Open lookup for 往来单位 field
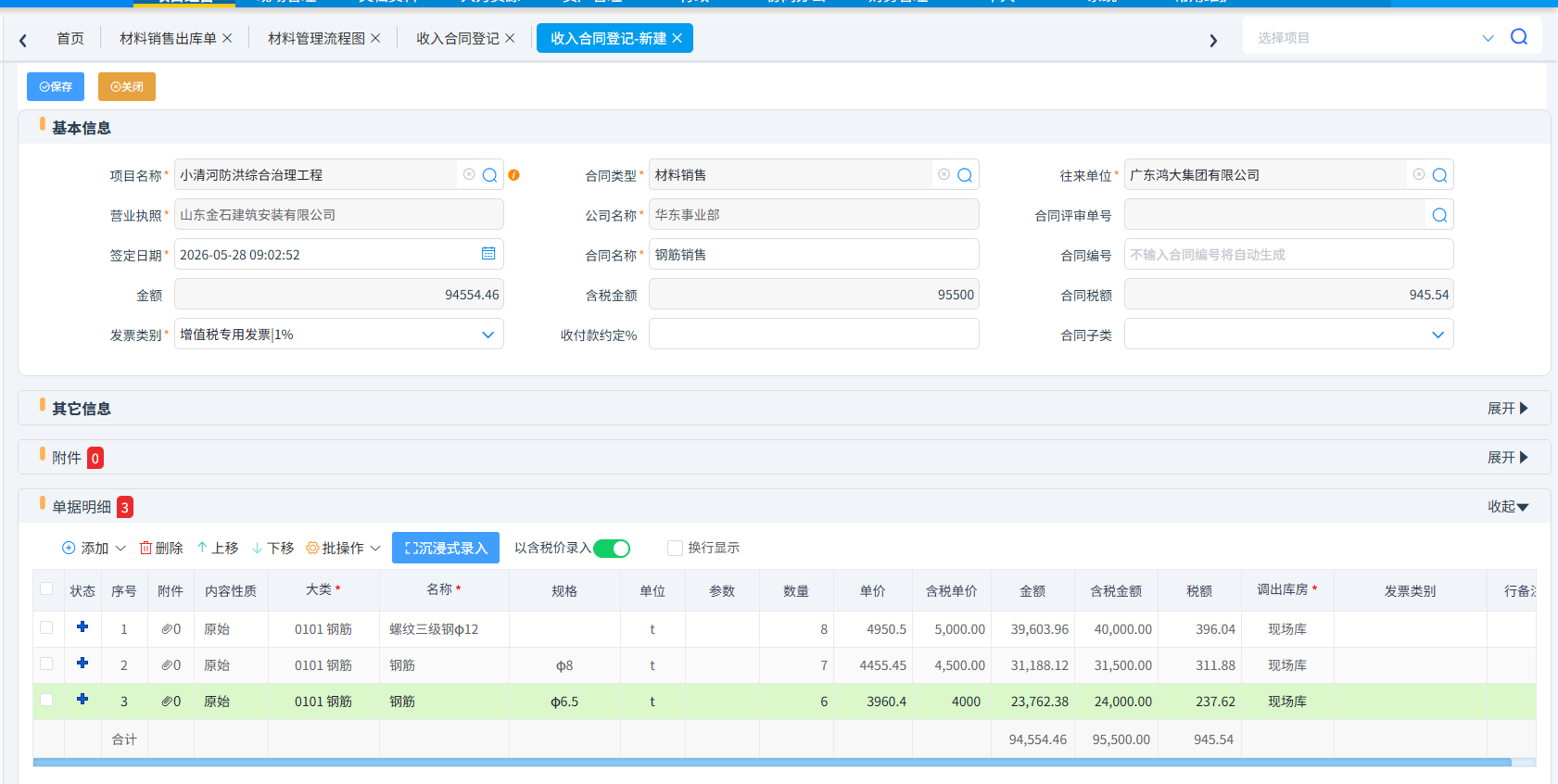The width and height of the screenshot is (1558, 784). [1439, 175]
